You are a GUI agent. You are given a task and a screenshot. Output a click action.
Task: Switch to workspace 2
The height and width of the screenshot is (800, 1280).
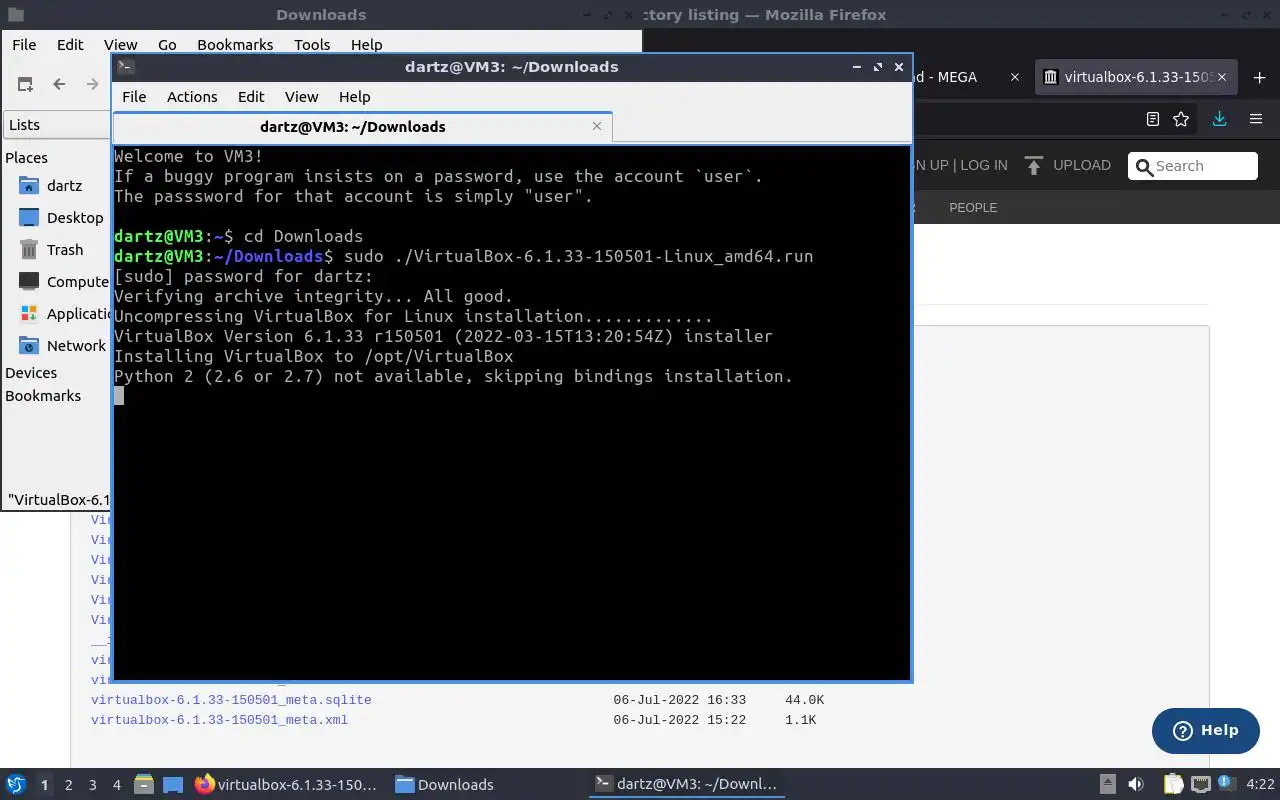click(x=69, y=785)
